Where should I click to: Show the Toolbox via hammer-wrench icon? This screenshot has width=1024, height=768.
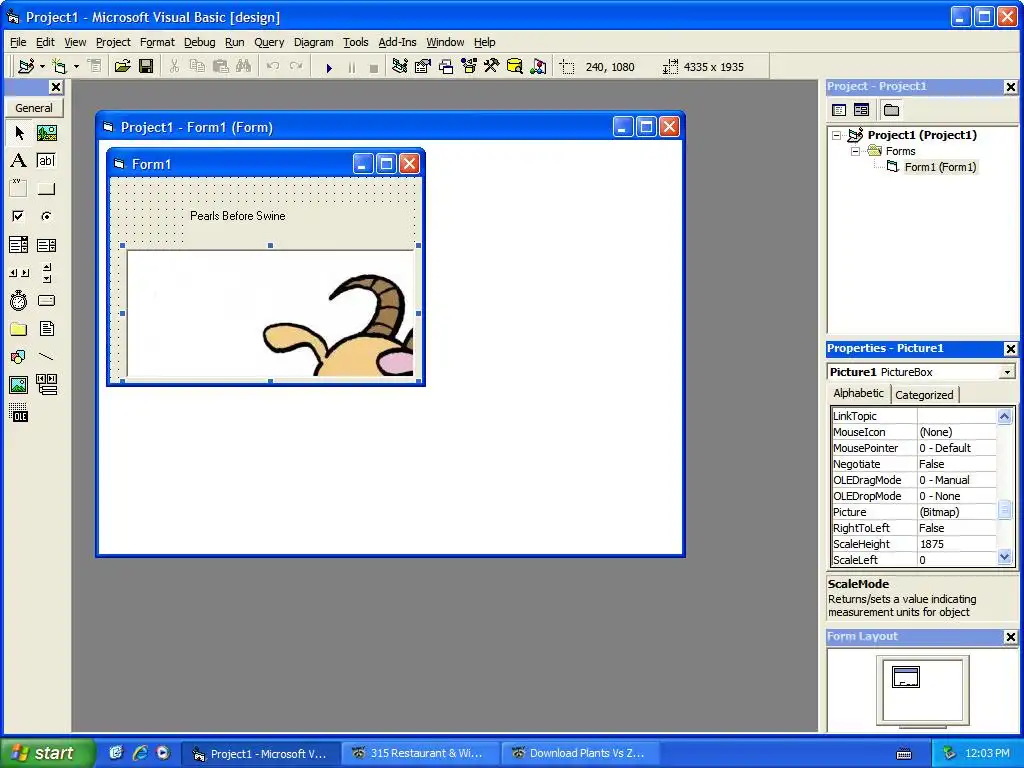tap(492, 67)
